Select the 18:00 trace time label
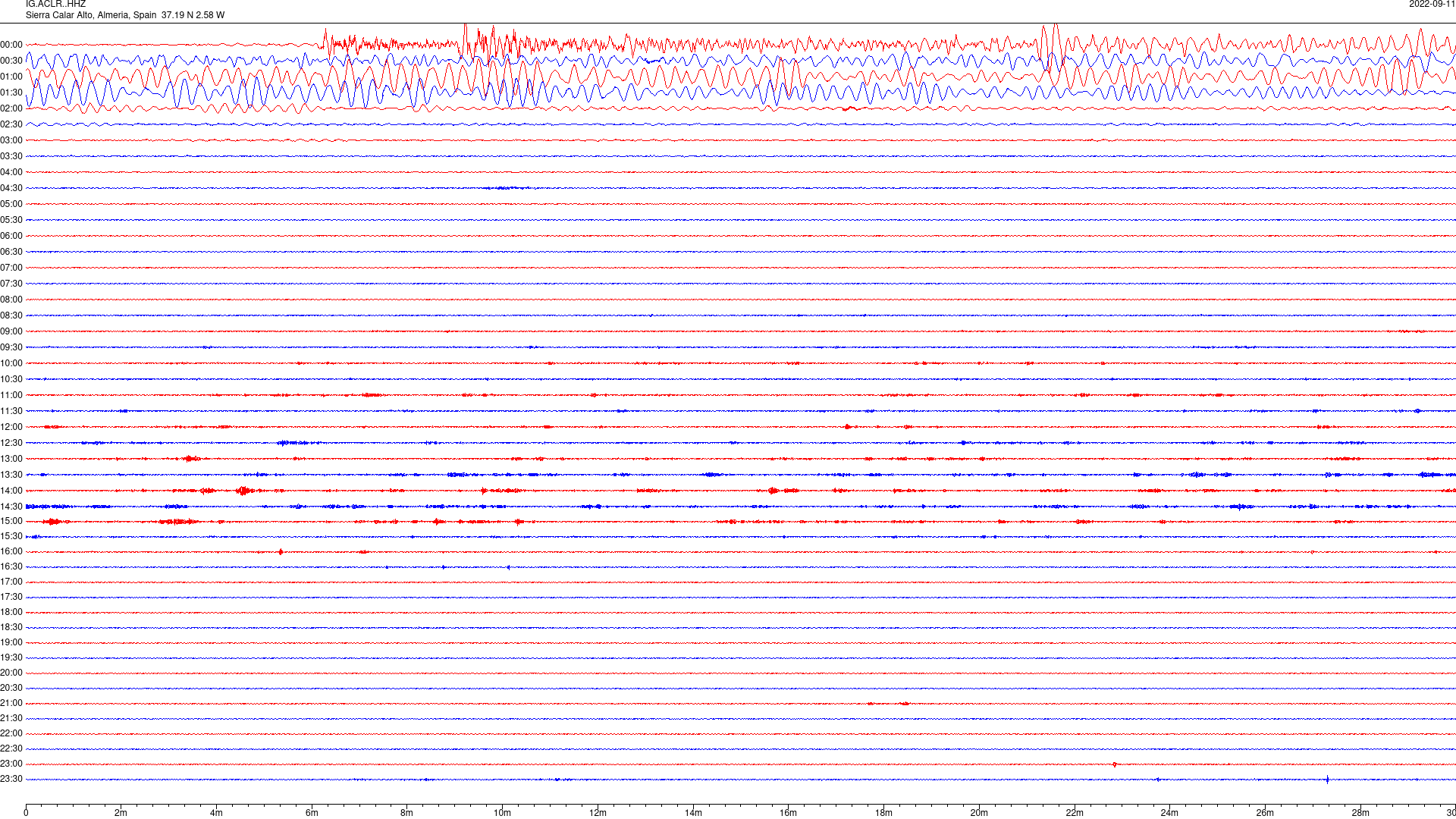 (11, 612)
